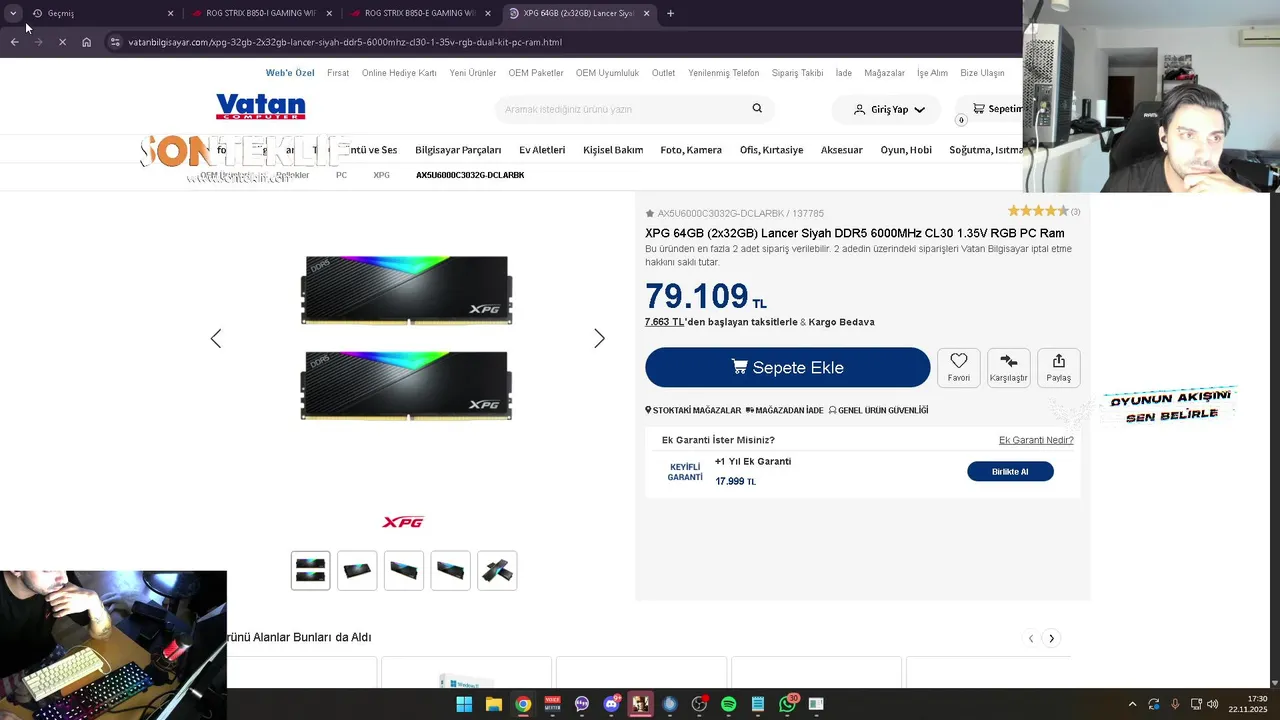Open the Online Hediye Kartı link
The width and height of the screenshot is (1280, 720).
click(399, 73)
